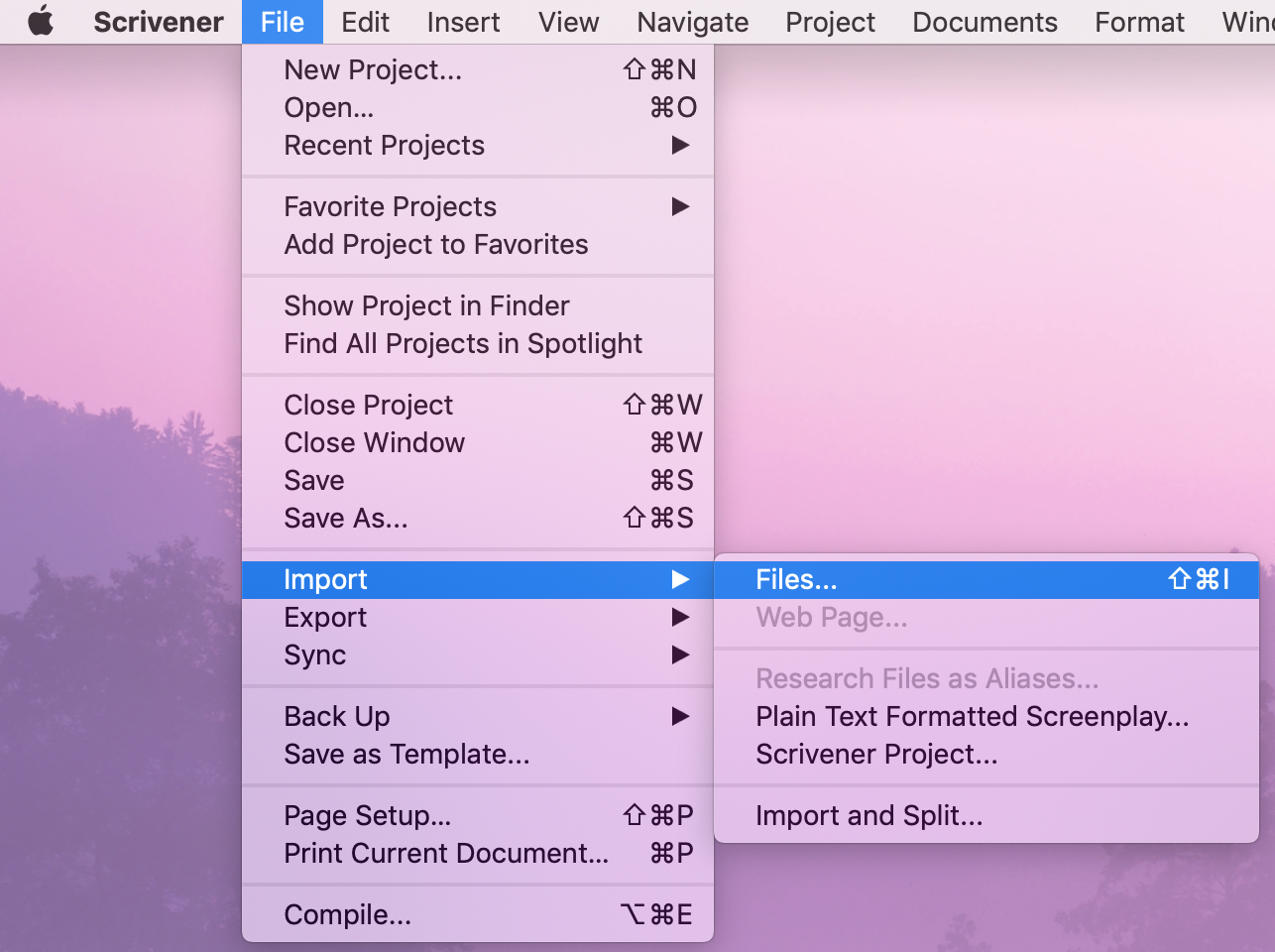This screenshot has height=952, width=1275.
Task: Select Files... in the Import submenu
Action: pyautogui.click(x=986, y=579)
